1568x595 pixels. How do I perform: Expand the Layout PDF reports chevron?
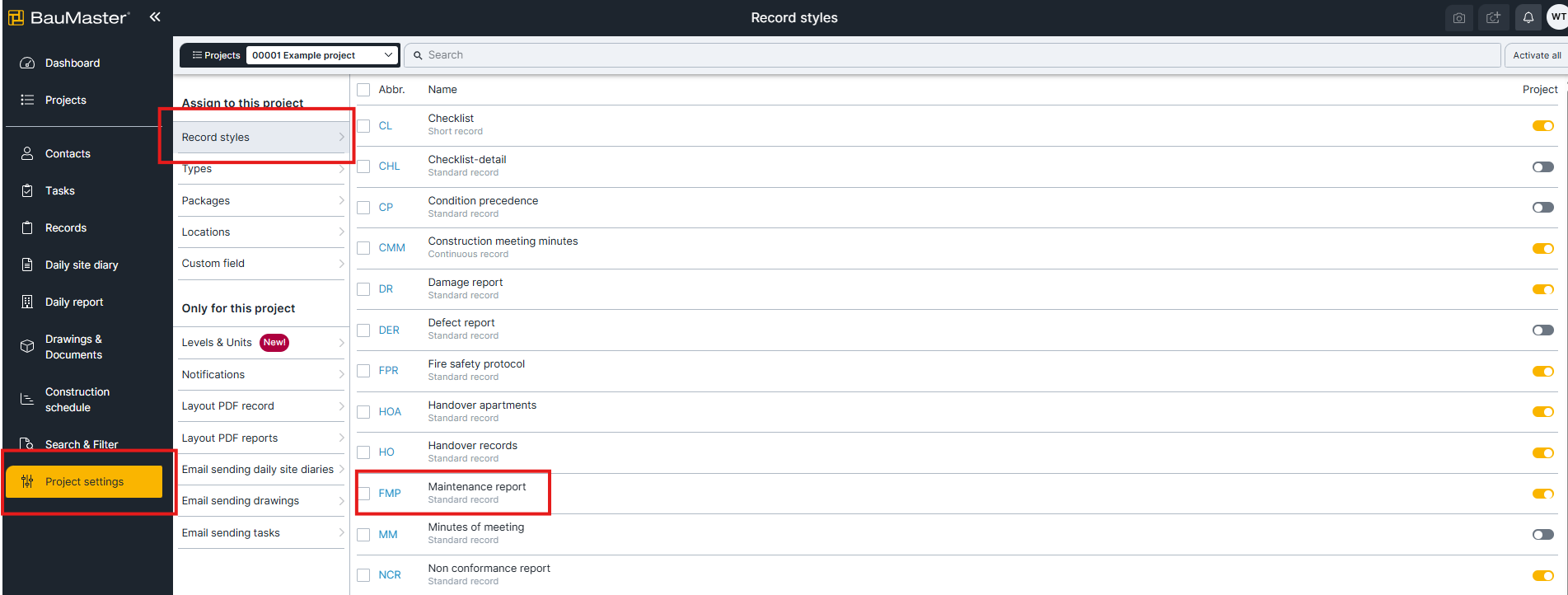[341, 438]
